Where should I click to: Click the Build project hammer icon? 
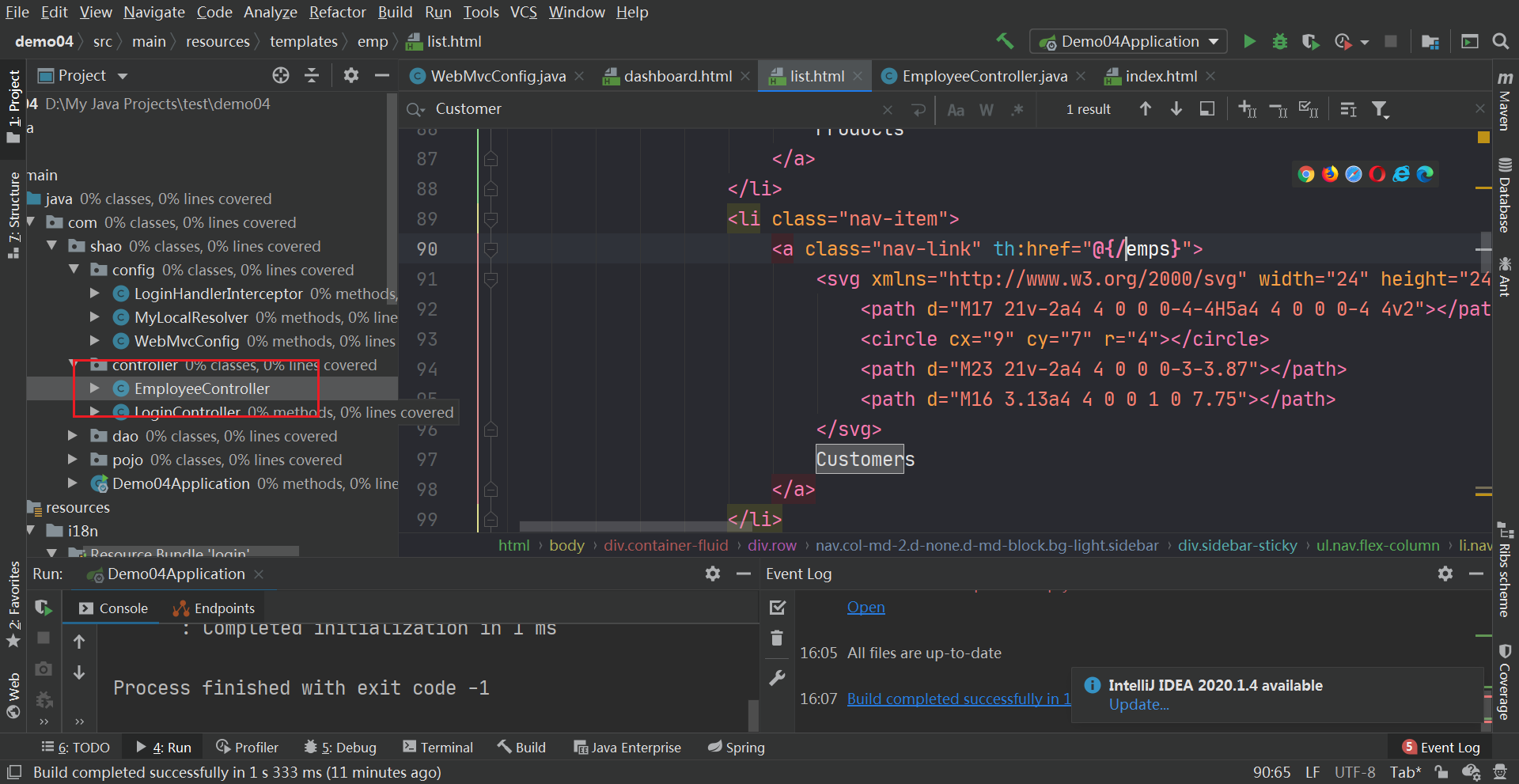pos(1005,41)
